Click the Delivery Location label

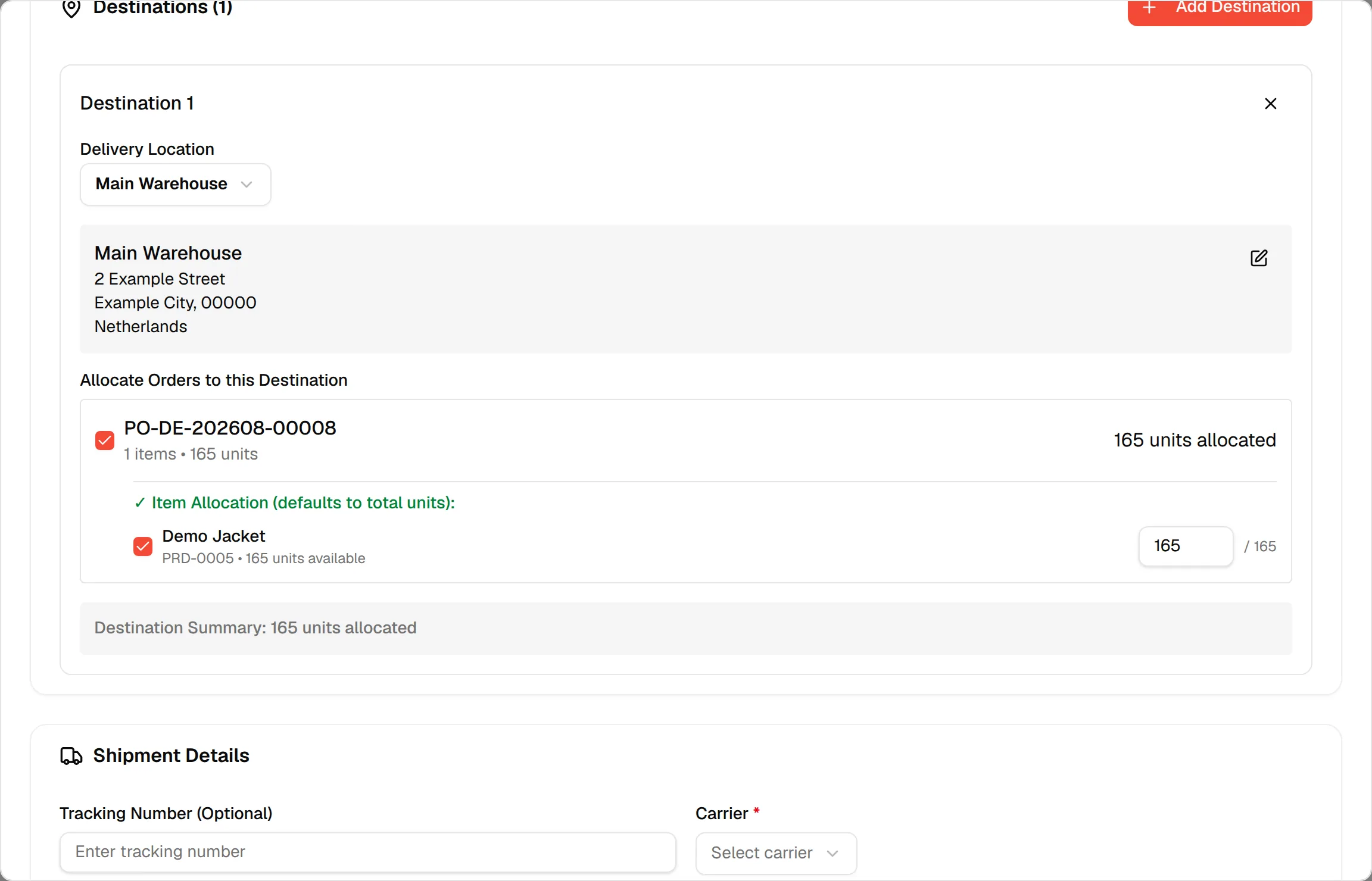147,149
